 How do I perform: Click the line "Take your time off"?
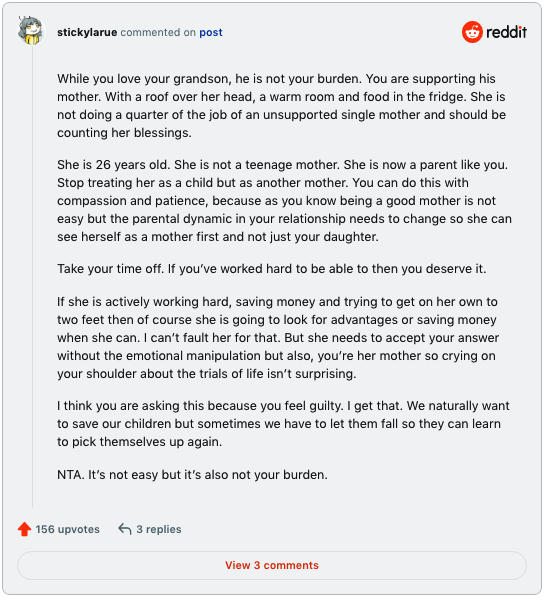point(273,270)
